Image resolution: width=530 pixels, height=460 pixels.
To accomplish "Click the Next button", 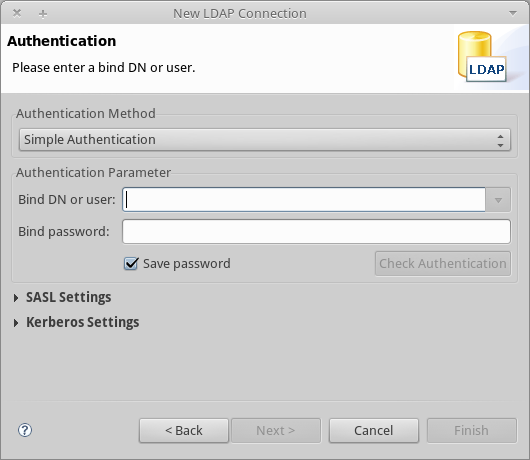I will [276, 431].
